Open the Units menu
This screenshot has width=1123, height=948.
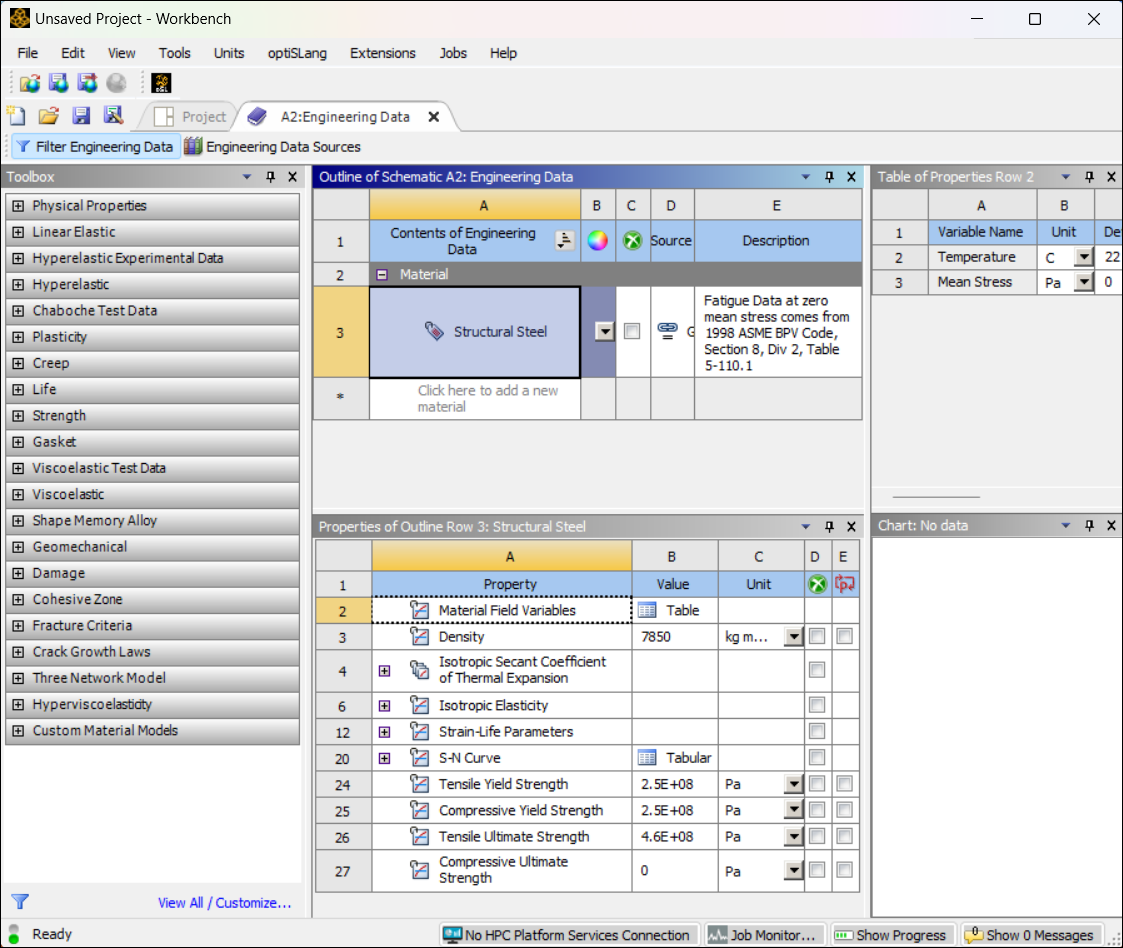pyautogui.click(x=229, y=53)
